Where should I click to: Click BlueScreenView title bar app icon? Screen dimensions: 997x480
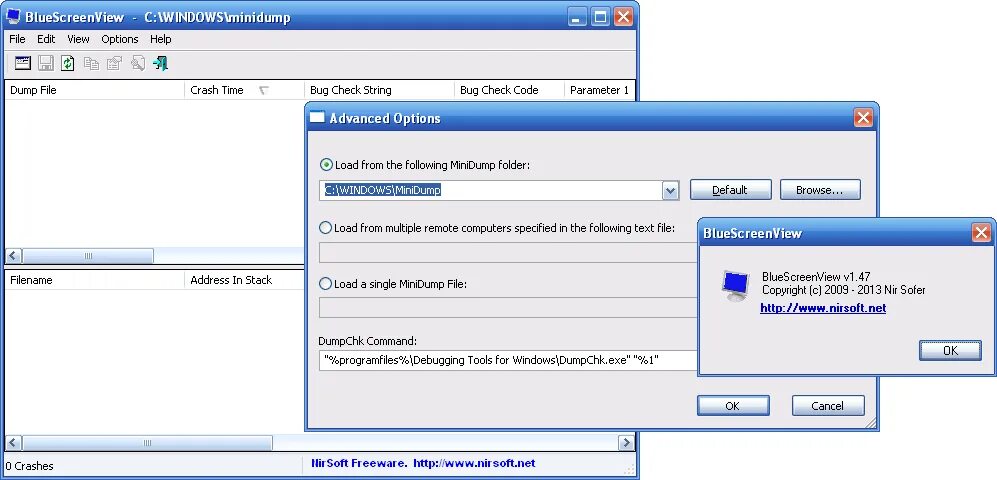pyautogui.click(x=13, y=17)
